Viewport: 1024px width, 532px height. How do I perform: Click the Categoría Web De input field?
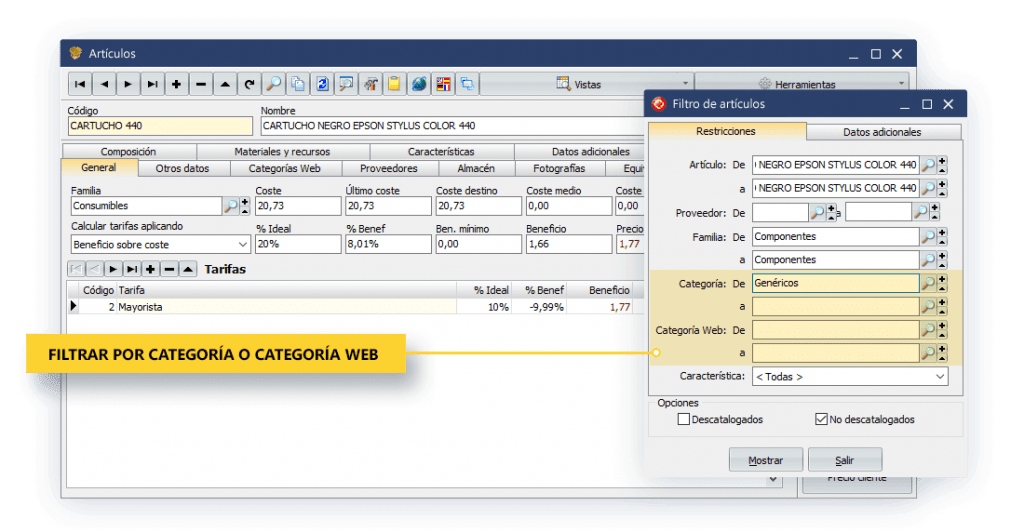click(835, 330)
